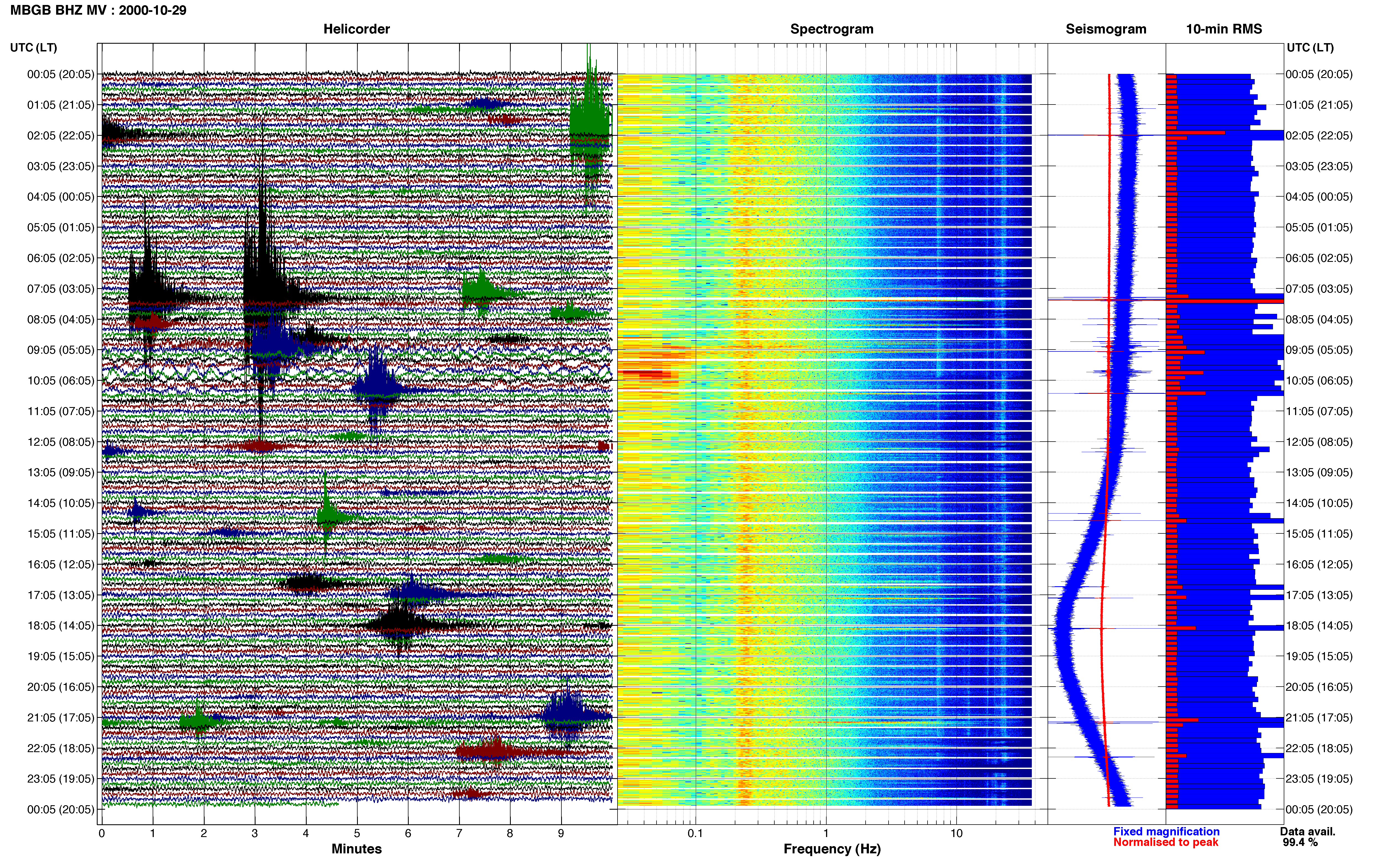Click the left '23:05 (19:05)' time label
Viewport: 1388px width, 868px height.
click(x=60, y=779)
